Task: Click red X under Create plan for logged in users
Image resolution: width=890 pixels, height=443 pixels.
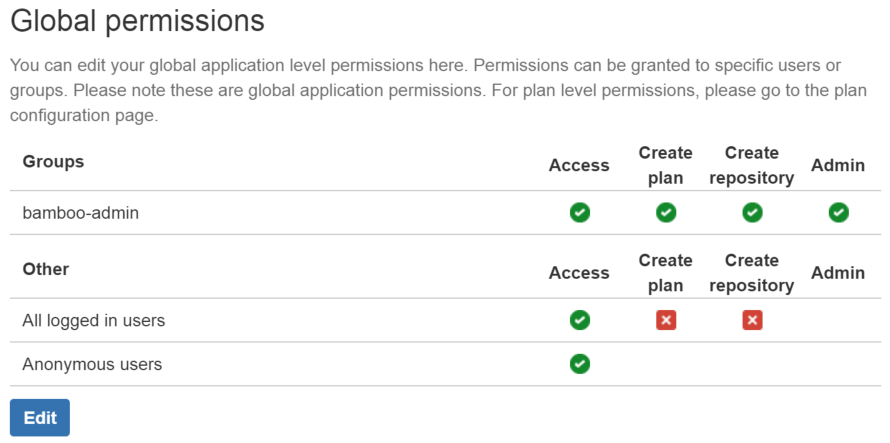Action: tap(665, 320)
